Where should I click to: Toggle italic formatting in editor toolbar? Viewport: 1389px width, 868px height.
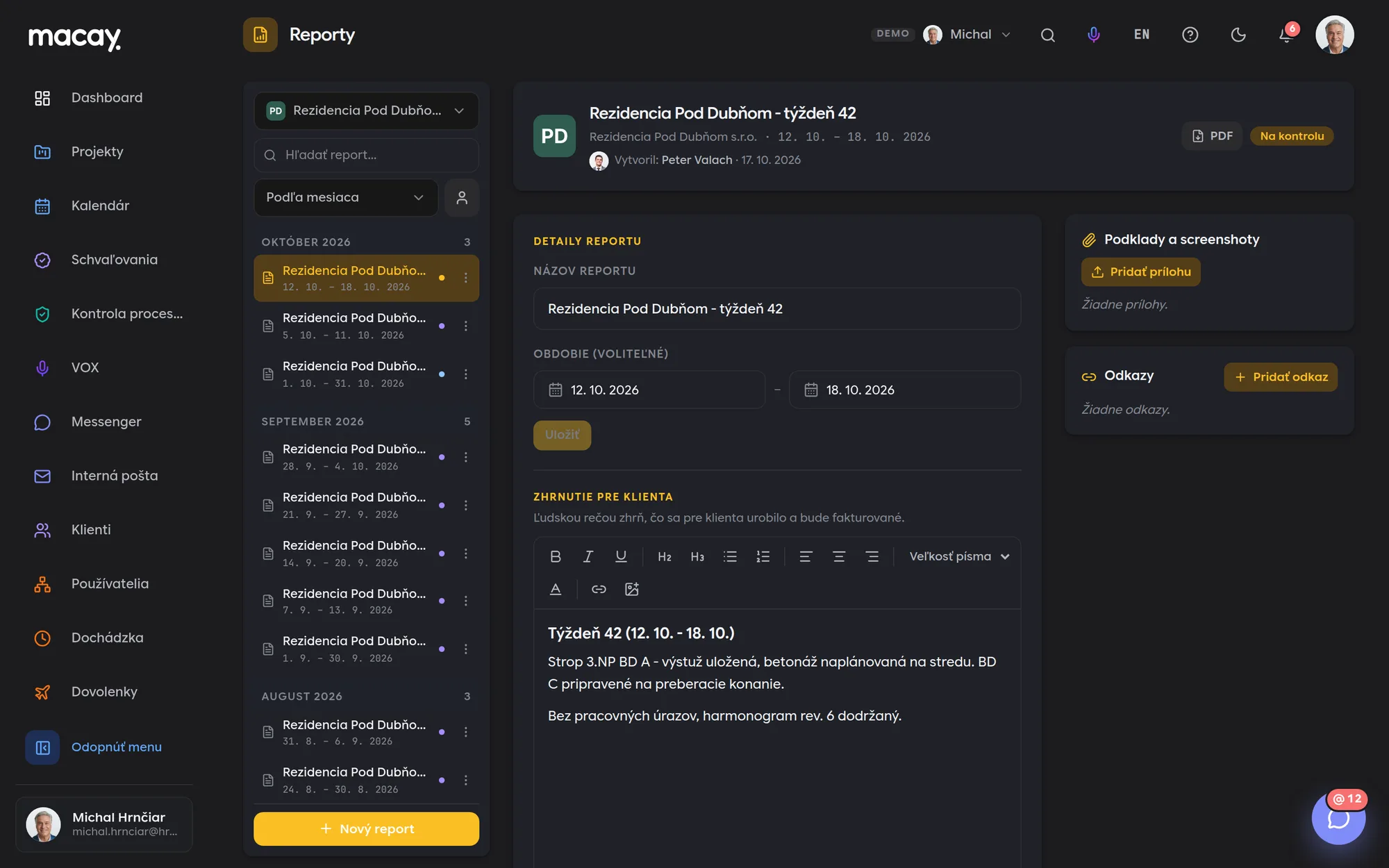point(588,556)
